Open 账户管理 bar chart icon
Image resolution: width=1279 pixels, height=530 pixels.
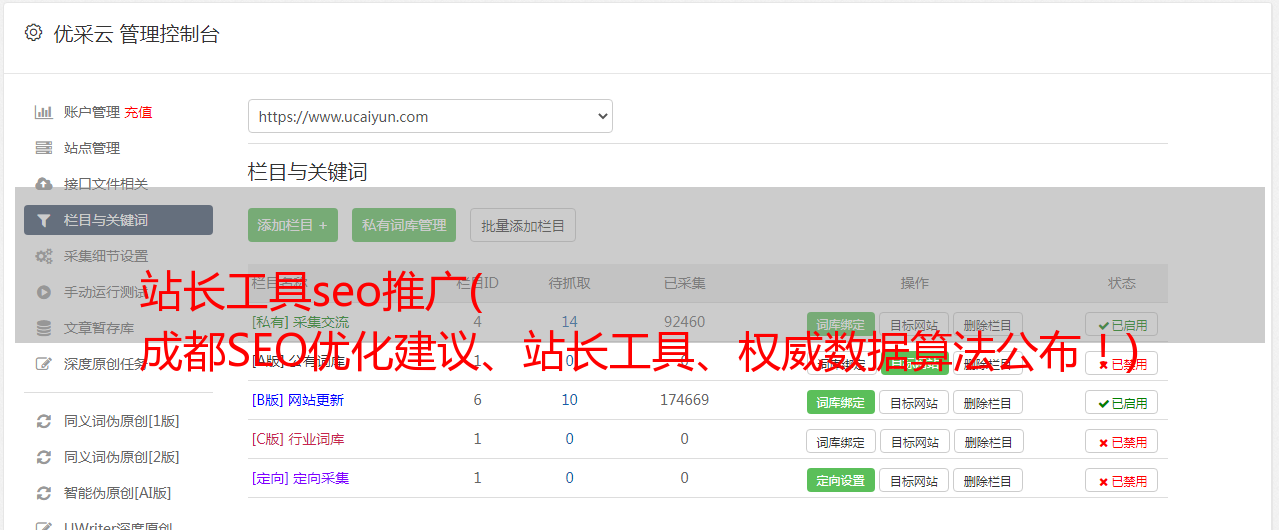coord(44,112)
